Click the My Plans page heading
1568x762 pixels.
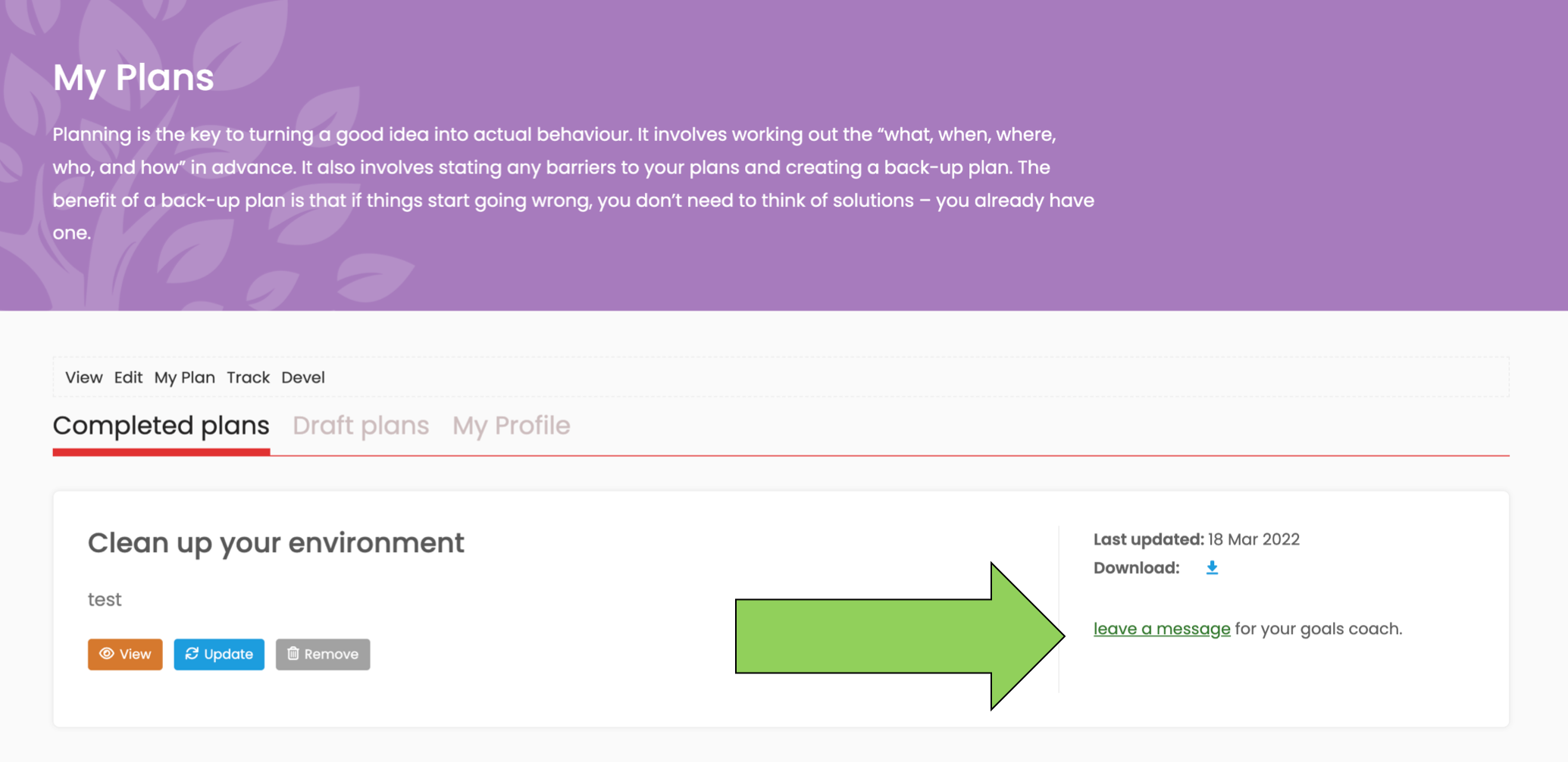point(133,77)
